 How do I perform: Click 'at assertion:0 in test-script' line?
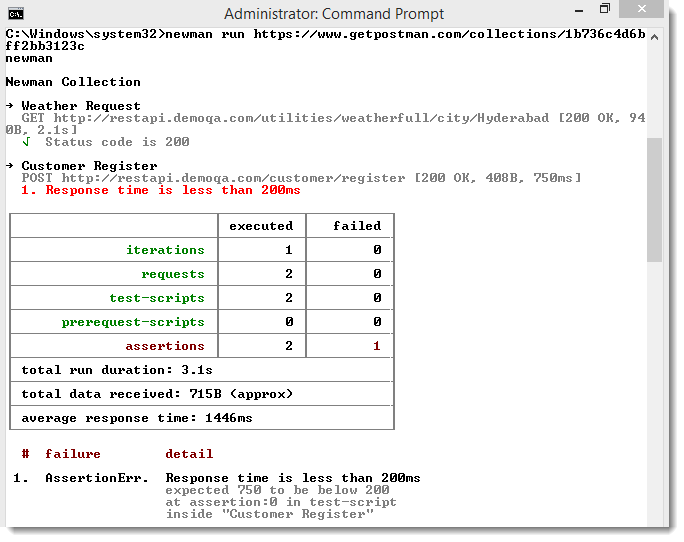coord(281,502)
